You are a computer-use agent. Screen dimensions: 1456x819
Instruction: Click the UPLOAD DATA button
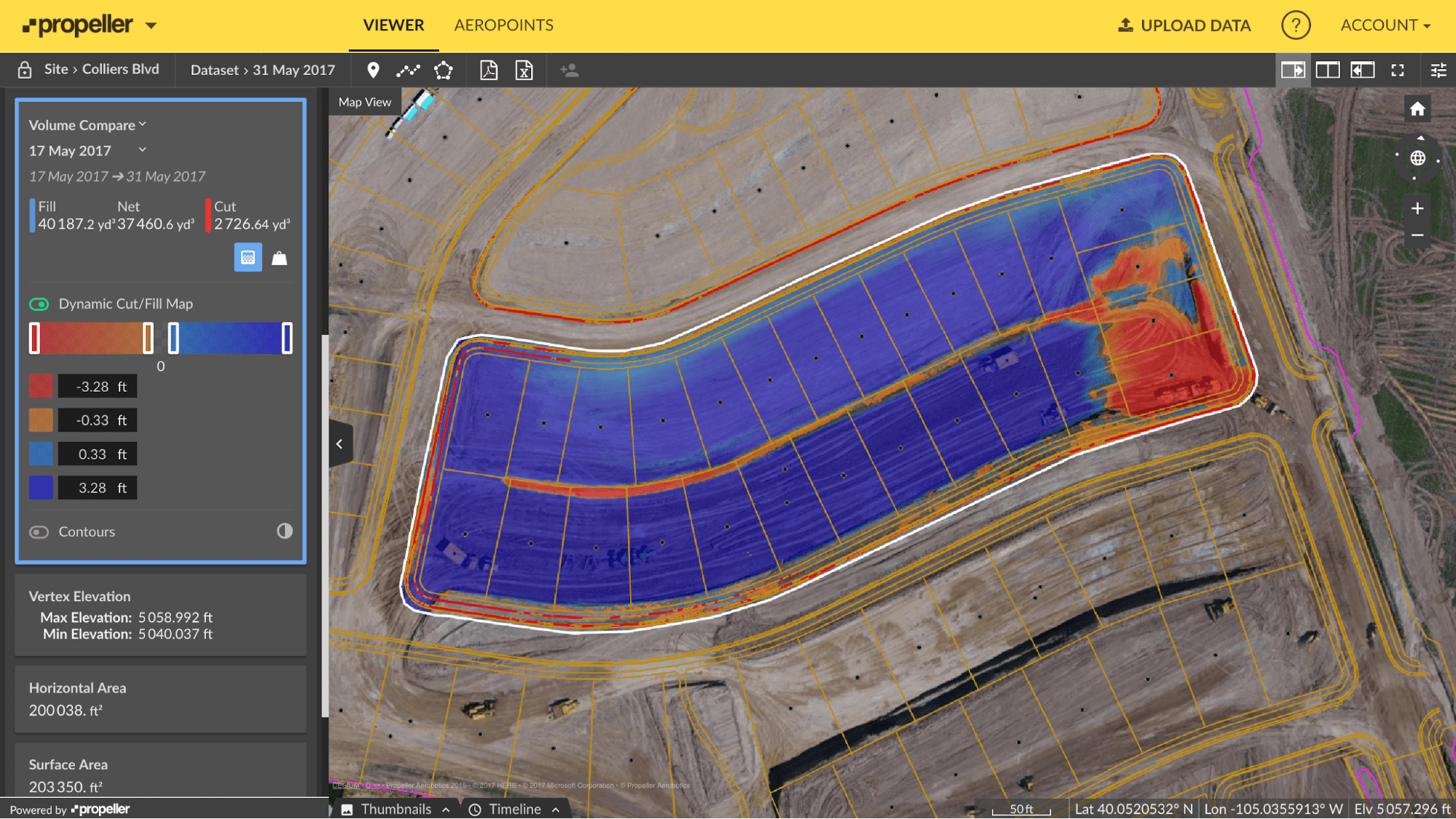(x=1184, y=25)
